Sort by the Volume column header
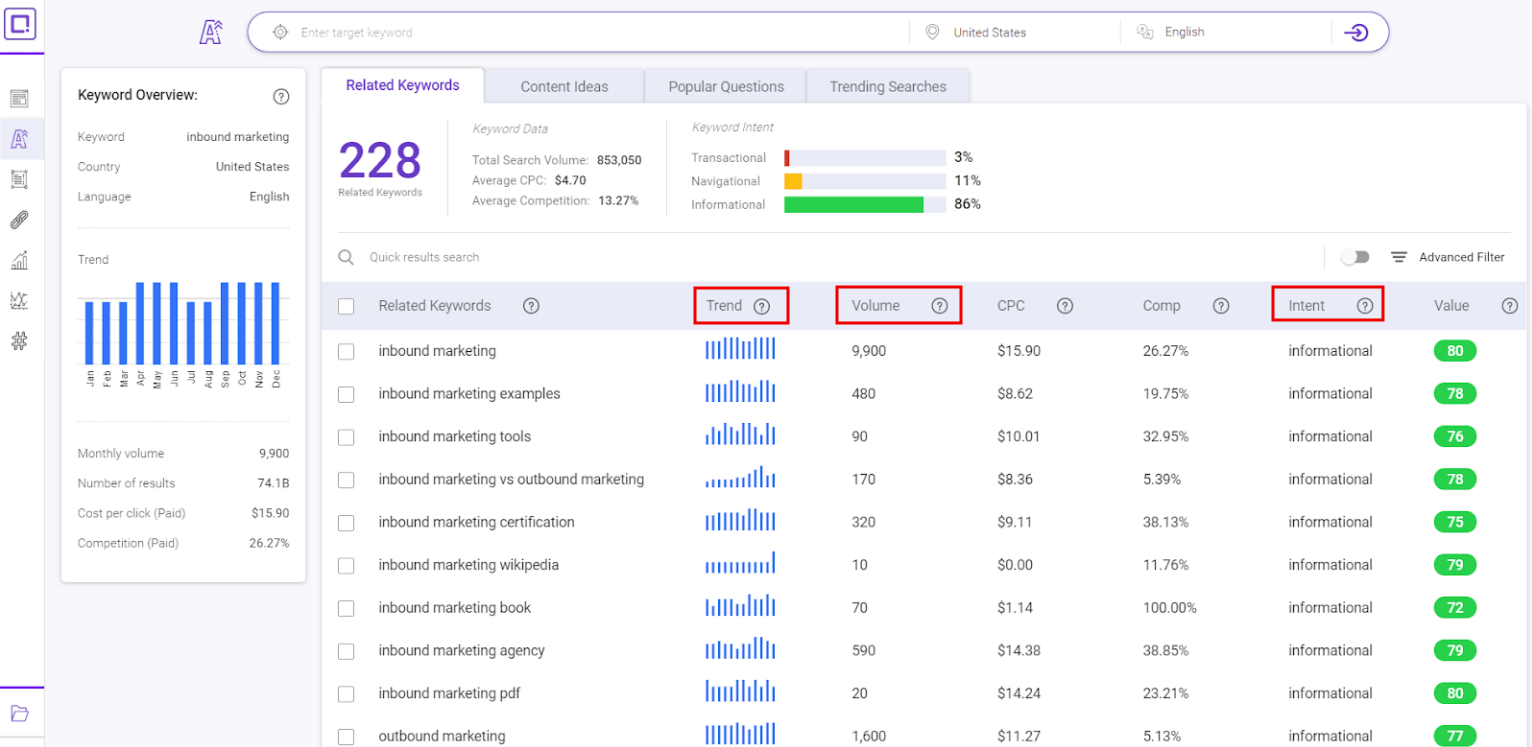The height and width of the screenshot is (747, 1532). click(x=876, y=306)
